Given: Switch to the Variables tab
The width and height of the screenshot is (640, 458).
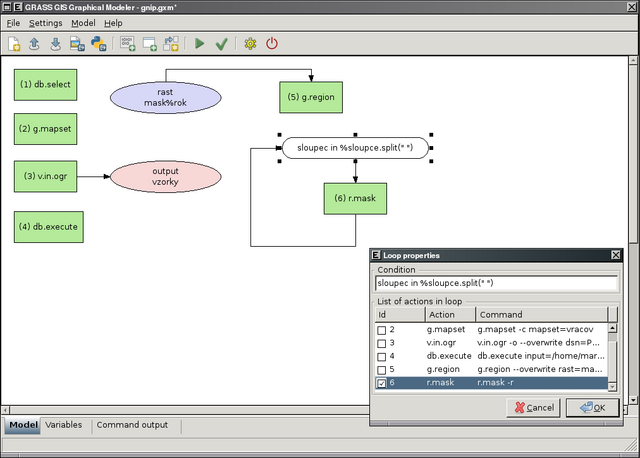Looking at the screenshot, I should [x=63, y=425].
